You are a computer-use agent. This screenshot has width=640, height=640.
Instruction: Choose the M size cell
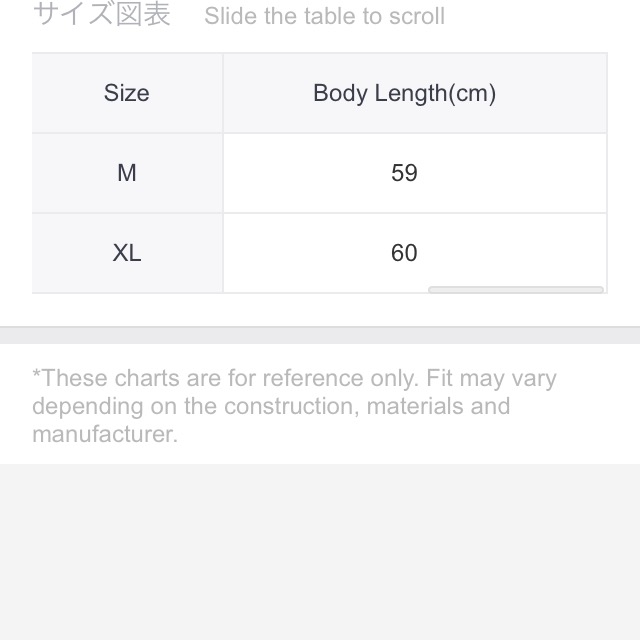[127, 173]
